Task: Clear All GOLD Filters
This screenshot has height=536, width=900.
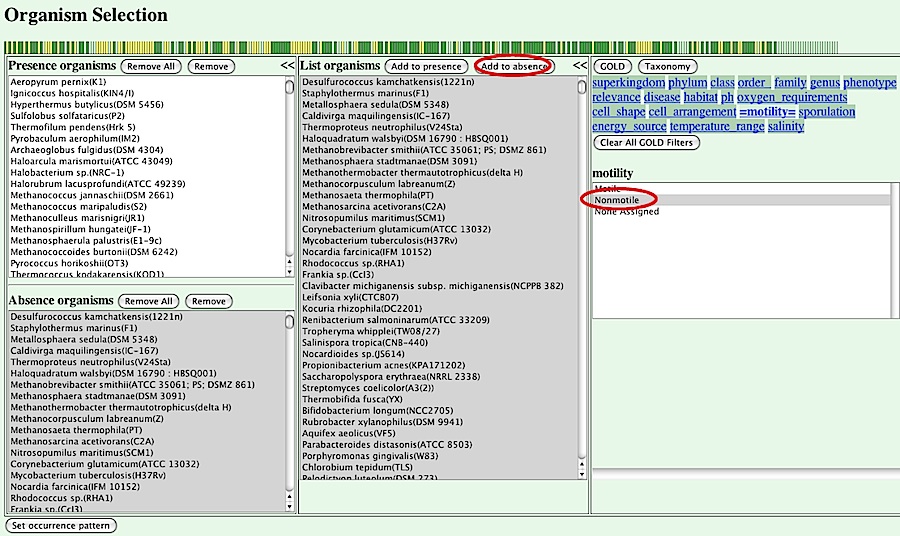Action: point(646,143)
